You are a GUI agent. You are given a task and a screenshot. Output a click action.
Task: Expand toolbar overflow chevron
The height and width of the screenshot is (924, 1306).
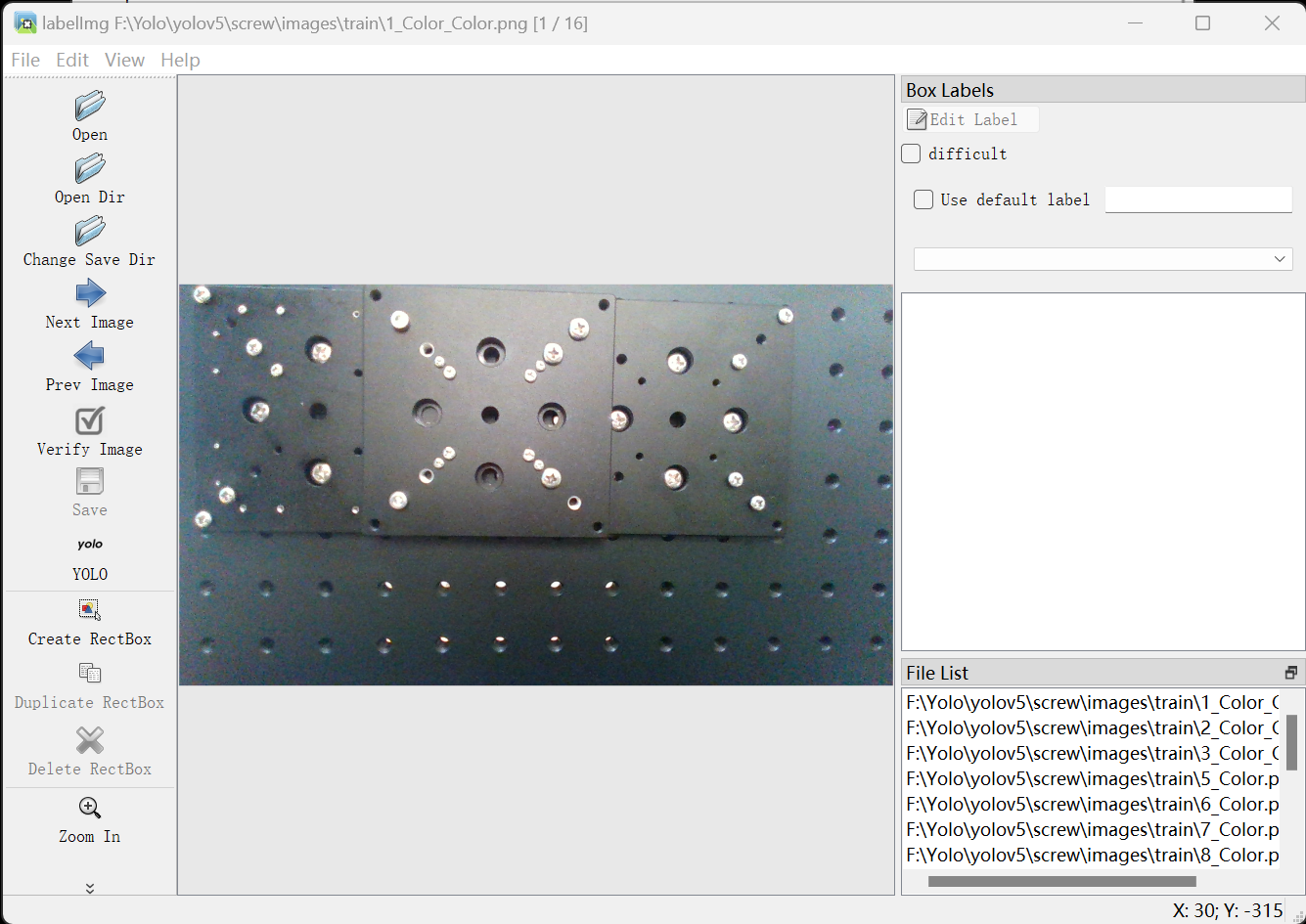coord(90,889)
